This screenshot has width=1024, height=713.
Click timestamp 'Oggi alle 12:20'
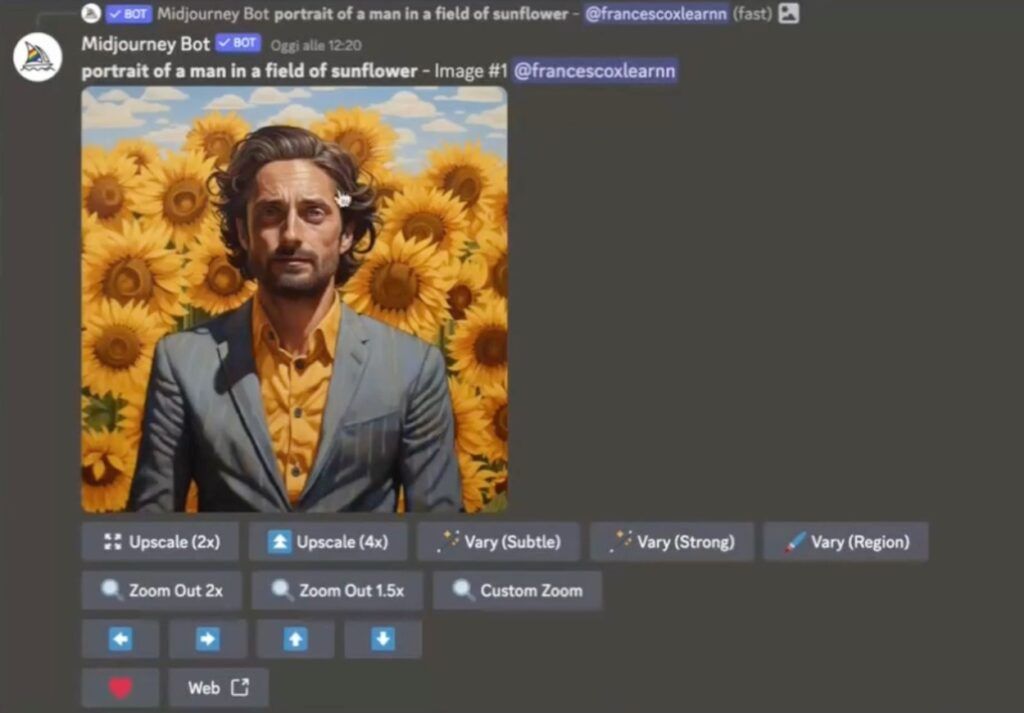316,45
